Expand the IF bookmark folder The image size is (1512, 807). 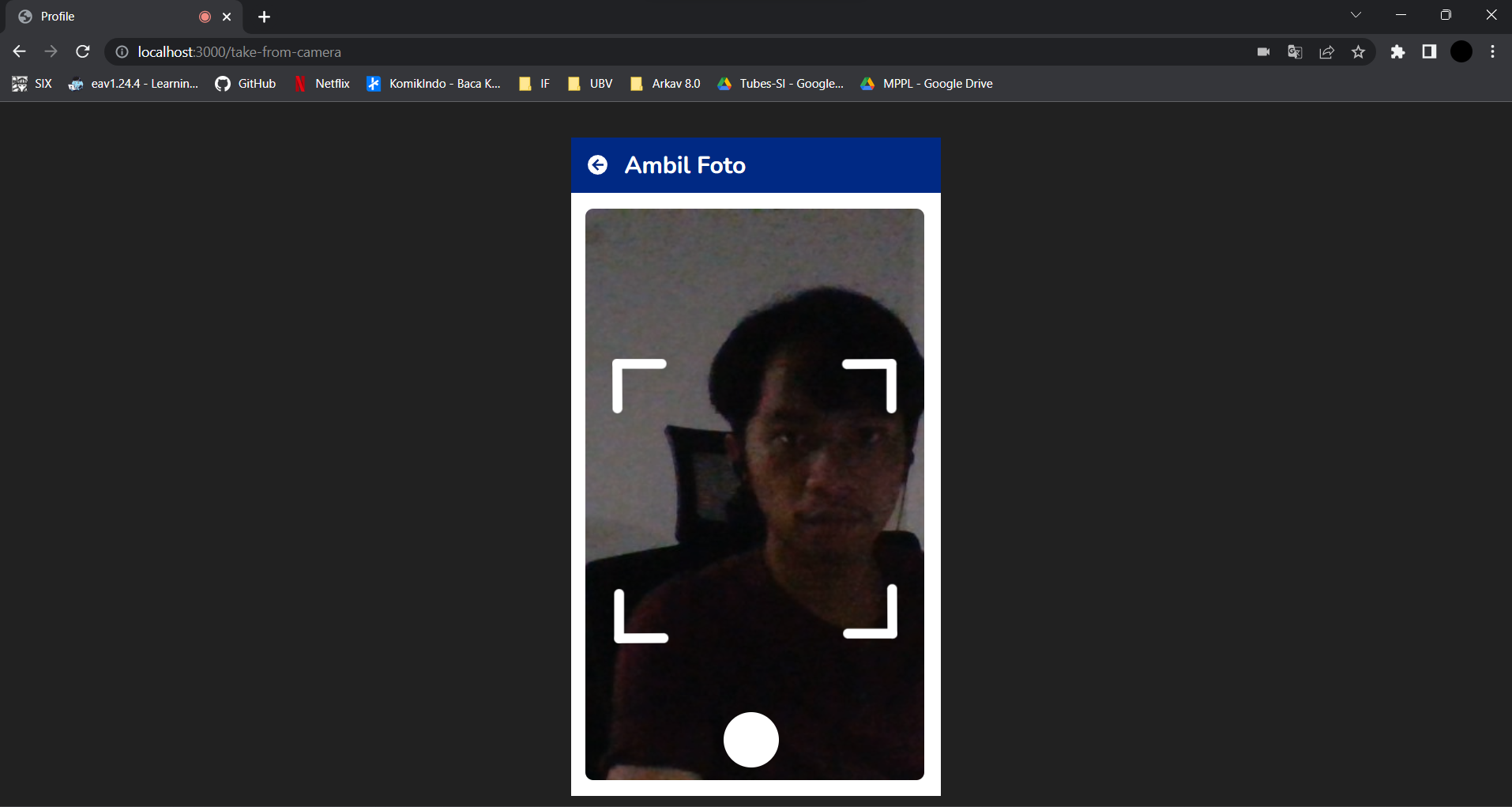534,84
